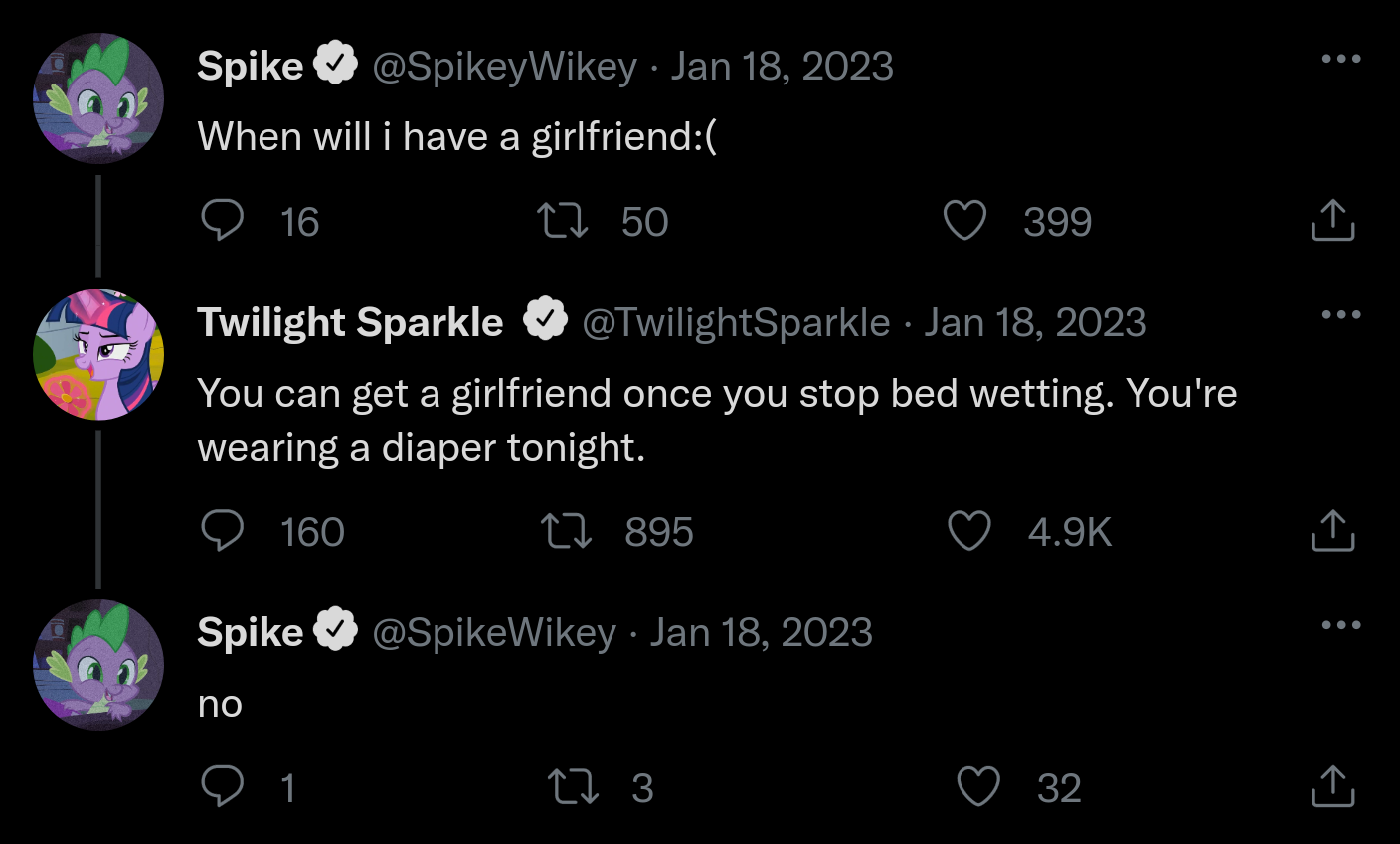Reply to Twilight Sparkle's tweet
Image resolution: width=1400 pixels, height=844 pixels.
click(x=223, y=530)
